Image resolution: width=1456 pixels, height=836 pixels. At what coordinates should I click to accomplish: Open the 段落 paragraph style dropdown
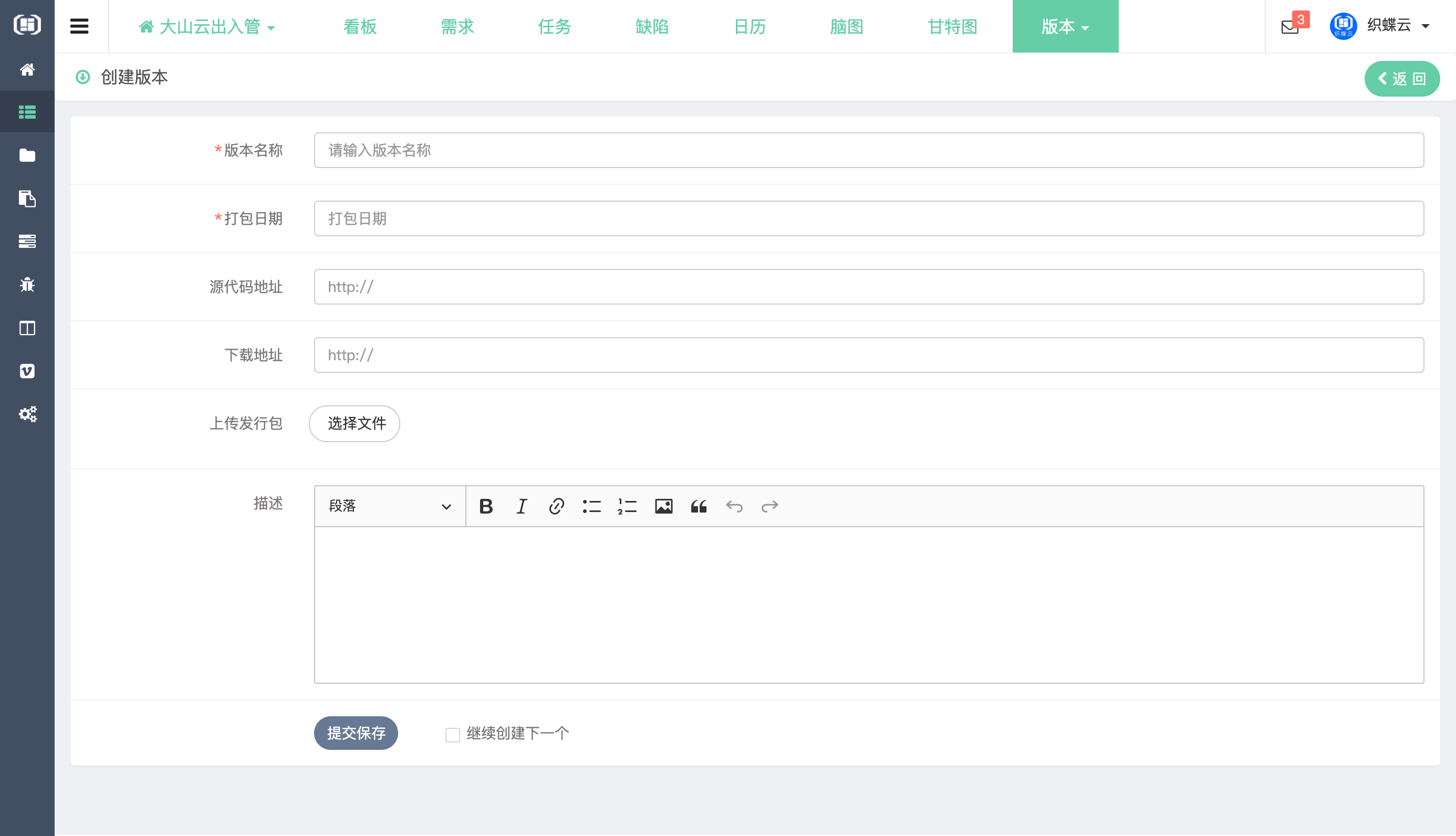click(389, 506)
